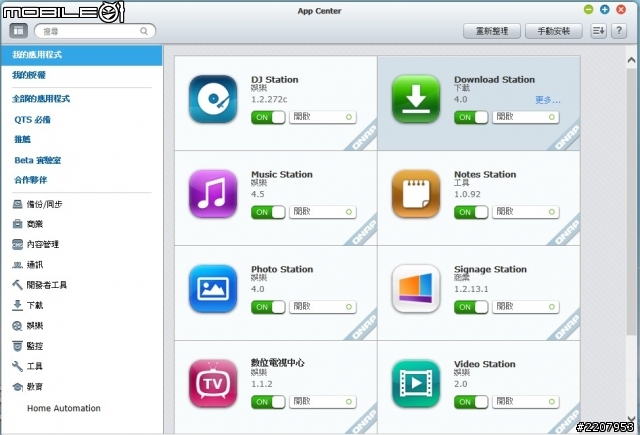Open the Notes Station 開啟 dropdown
The width and height of the screenshot is (640, 435).
click(x=526, y=212)
